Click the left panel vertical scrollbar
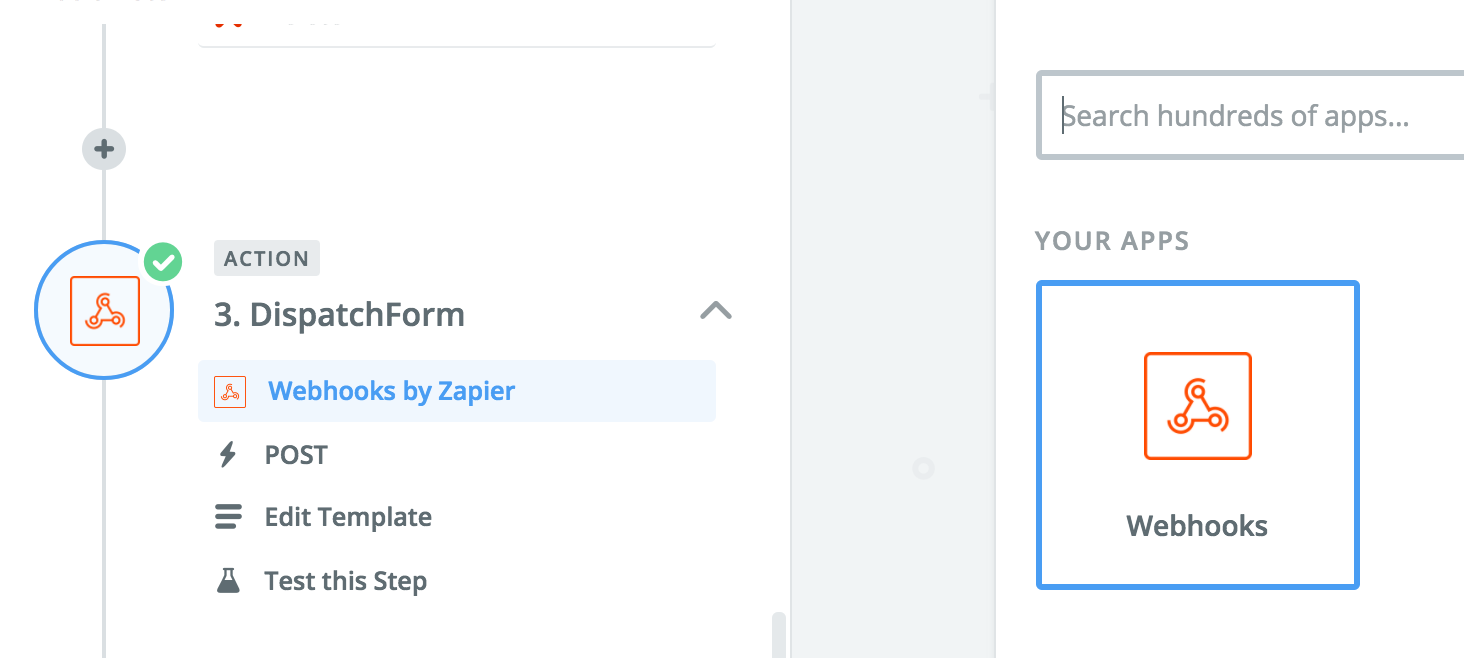Image resolution: width=1464 pixels, height=658 pixels. [779, 633]
